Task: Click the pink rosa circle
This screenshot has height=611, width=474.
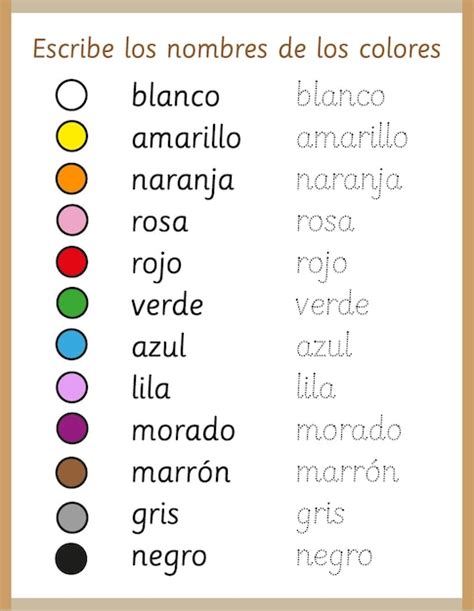Action: click(72, 220)
